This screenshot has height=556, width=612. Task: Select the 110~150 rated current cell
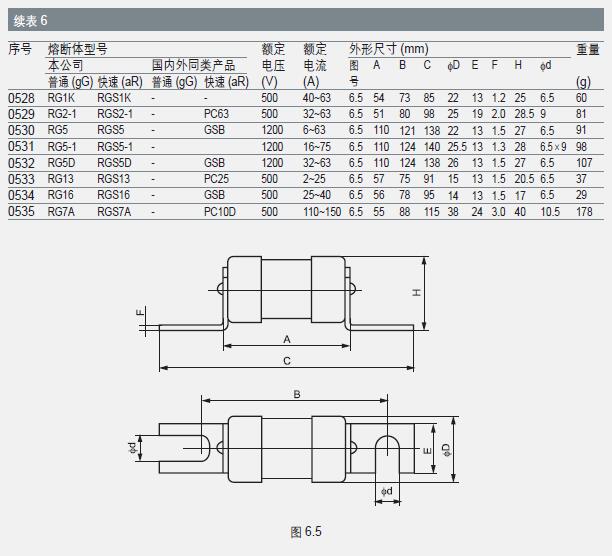tap(323, 210)
